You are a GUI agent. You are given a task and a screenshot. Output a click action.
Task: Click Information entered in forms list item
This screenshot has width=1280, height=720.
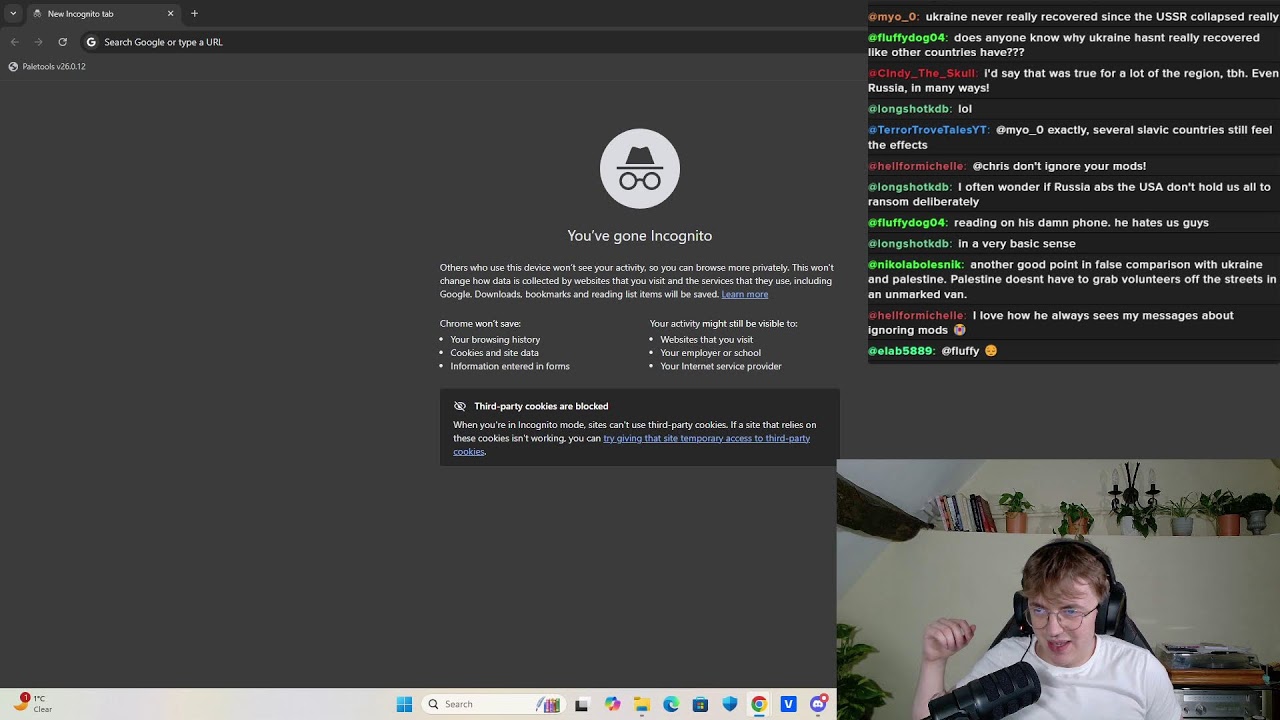click(510, 366)
